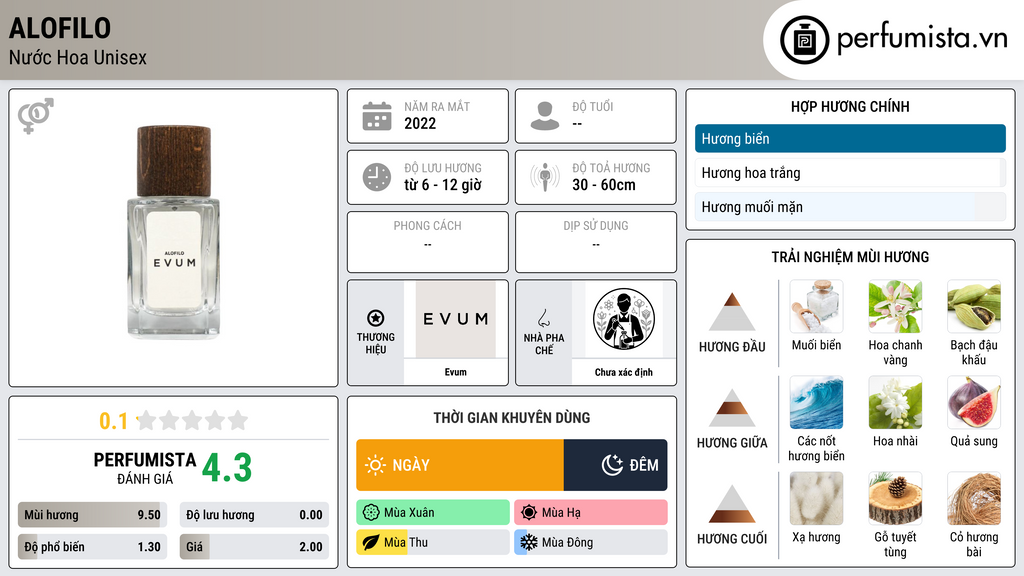Click the moon icon in Đêm bar
The image size is (1024, 576).
(612, 465)
